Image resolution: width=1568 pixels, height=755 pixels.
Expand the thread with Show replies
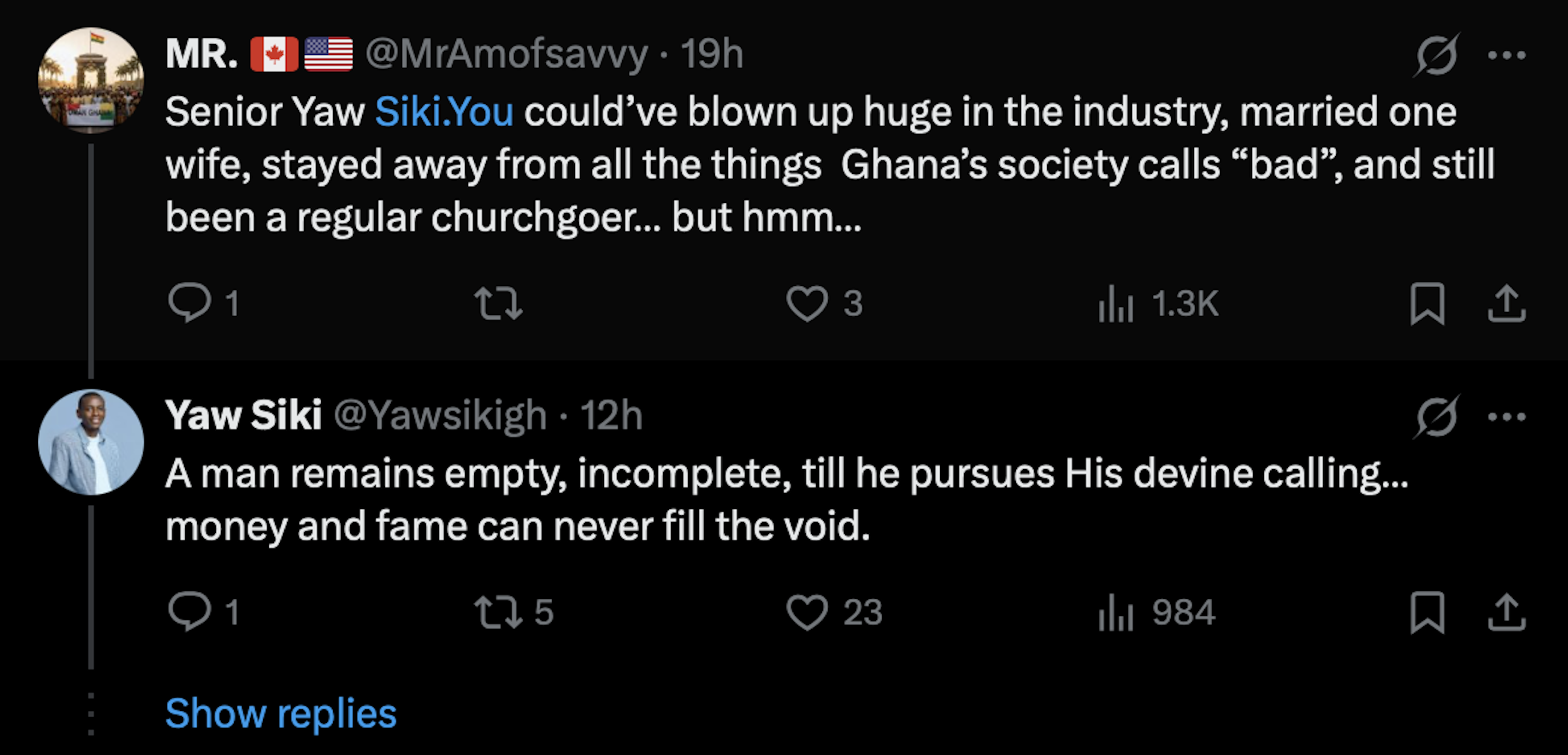(x=281, y=713)
